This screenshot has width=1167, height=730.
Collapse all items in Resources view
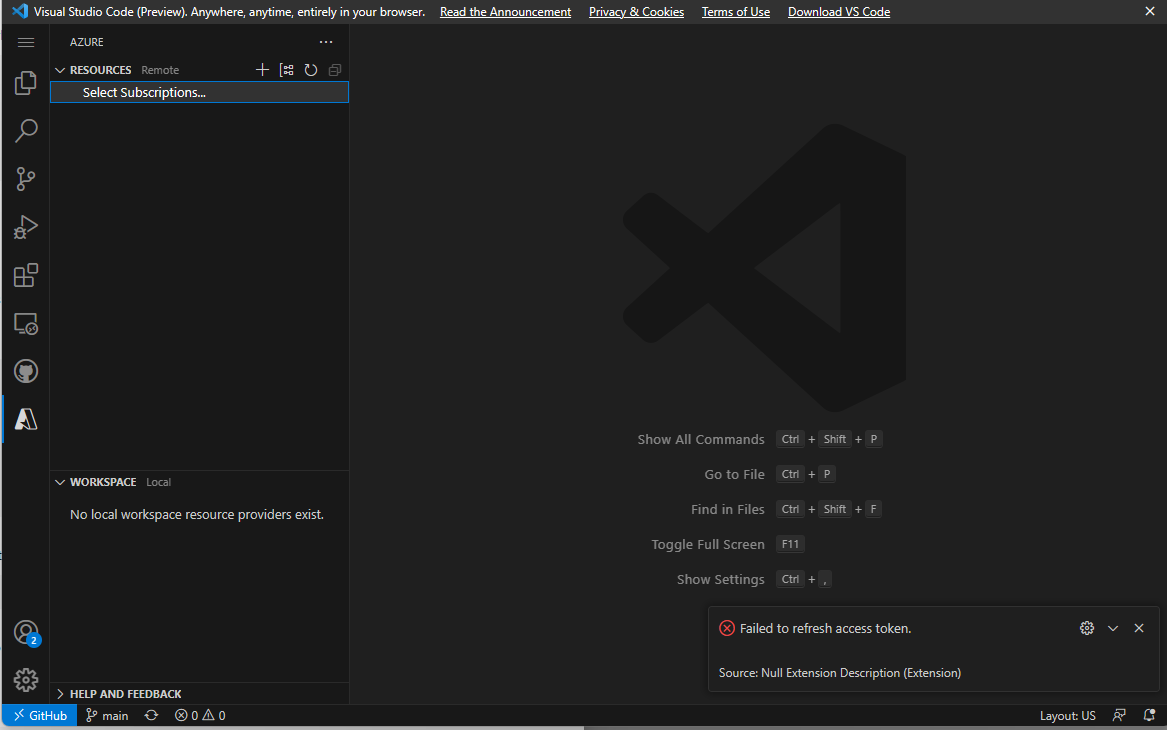334,70
